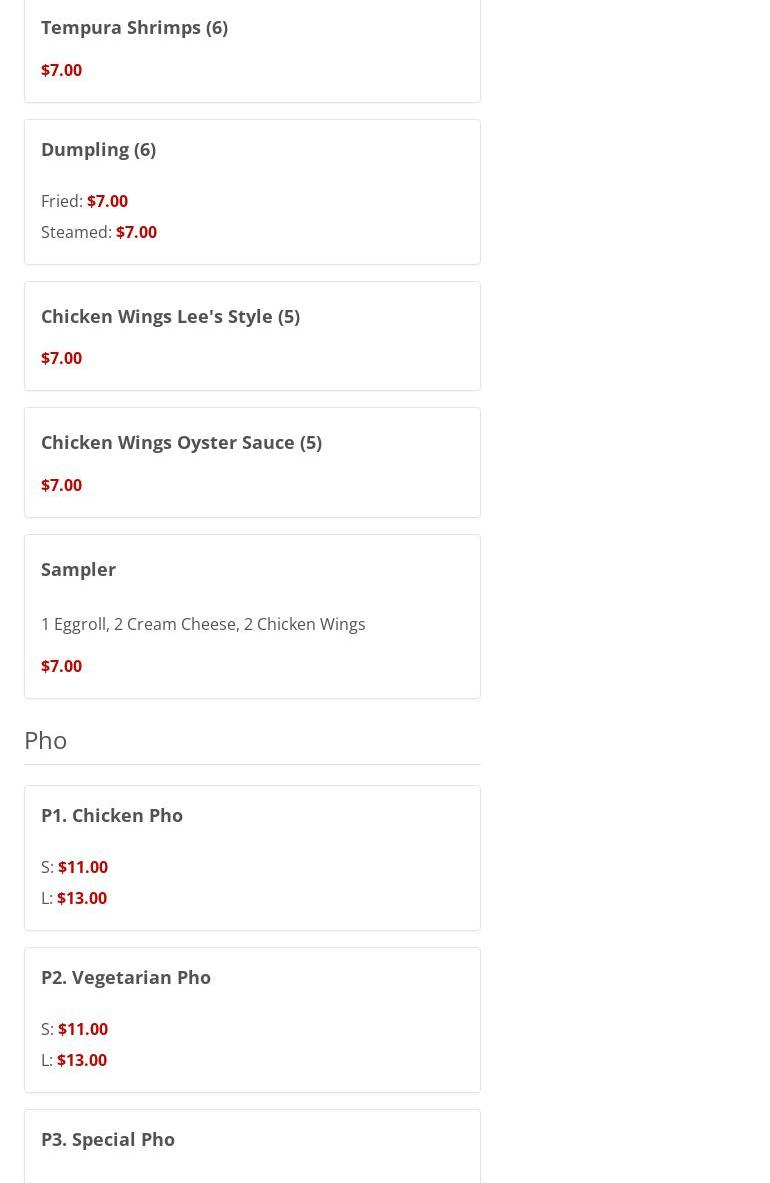Open the Tempura Shrimps (6) item

[134, 27]
